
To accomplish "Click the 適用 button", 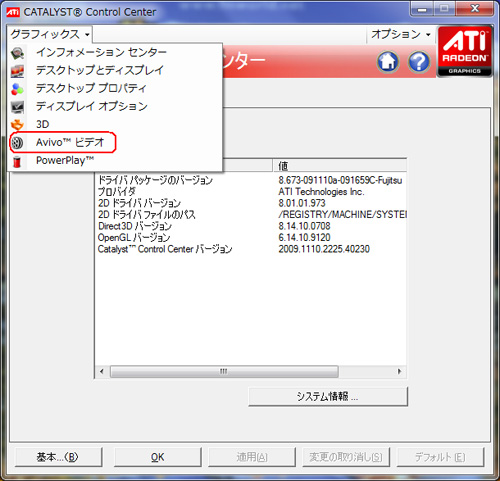I will click(x=252, y=457).
